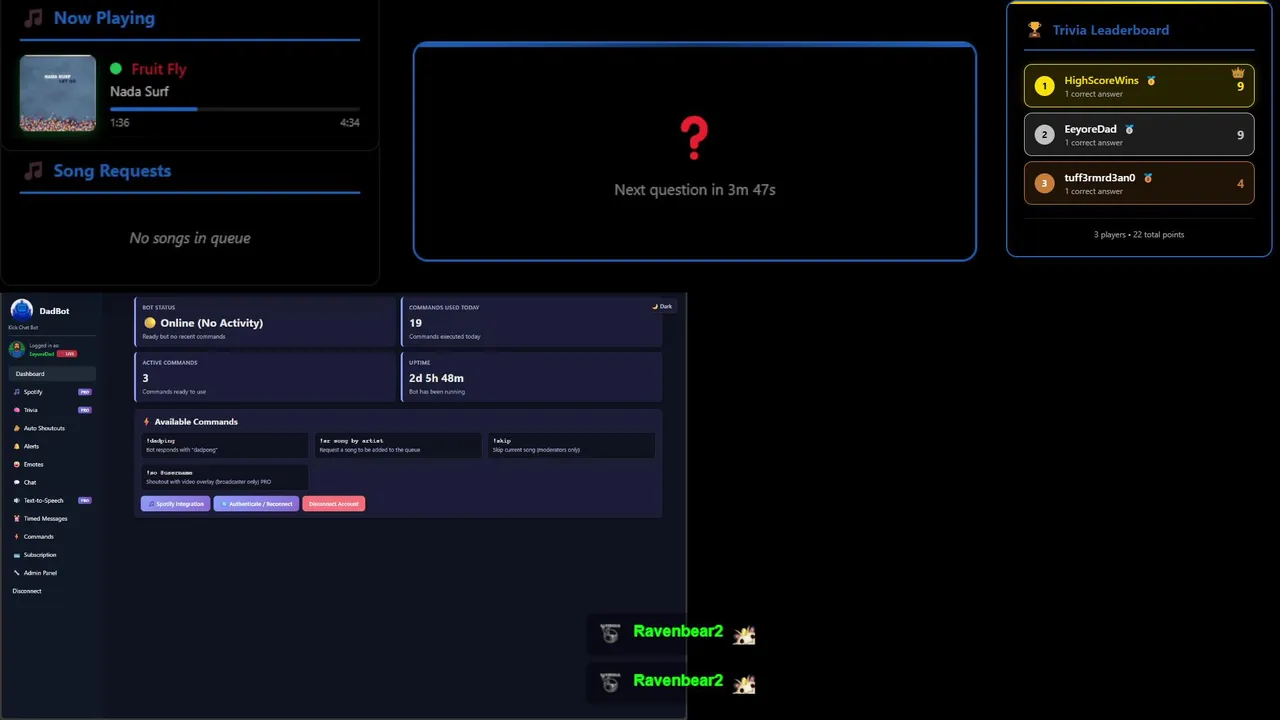Click the yellow Online status indicator
The height and width of the screenshot is (720, 1280).
point(150,323)
